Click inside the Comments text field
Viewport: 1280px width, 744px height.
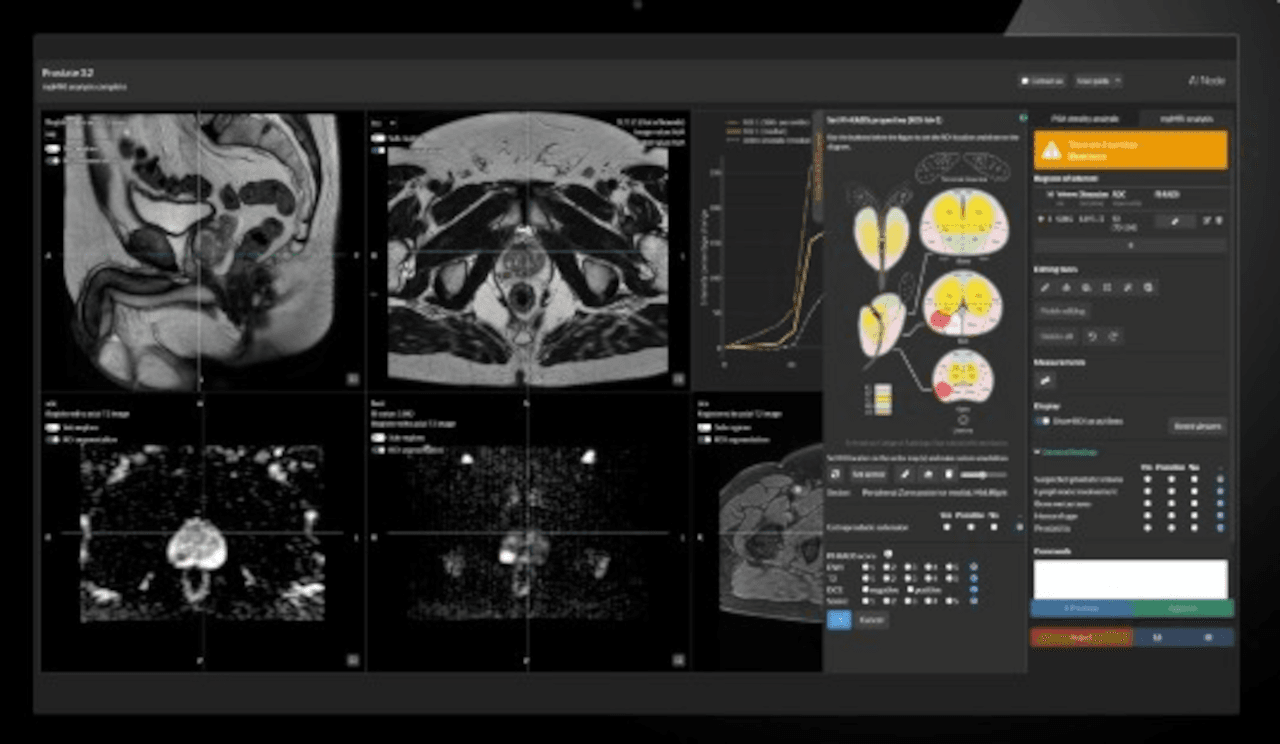pos(1130,578)
